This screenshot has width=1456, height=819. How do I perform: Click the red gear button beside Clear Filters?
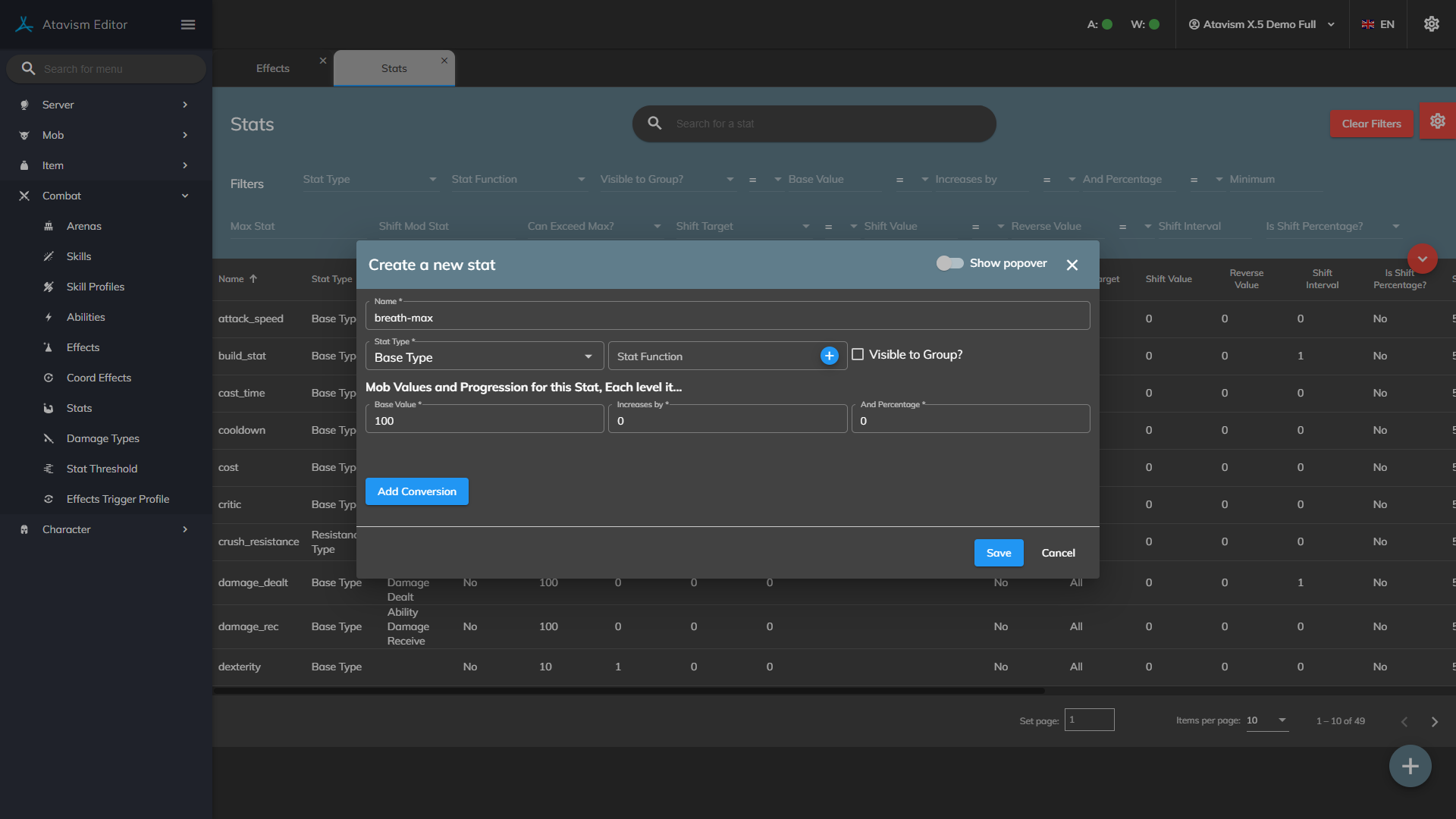tap(1437, 121)
